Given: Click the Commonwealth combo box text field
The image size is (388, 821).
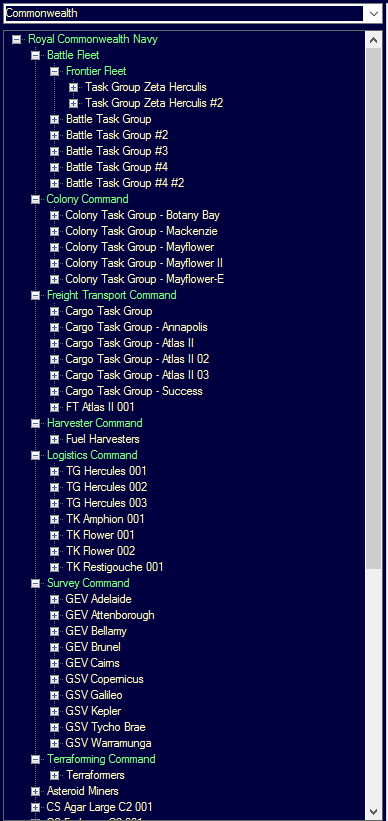Looking at the screenshot, I should click(x=184, y=14).
